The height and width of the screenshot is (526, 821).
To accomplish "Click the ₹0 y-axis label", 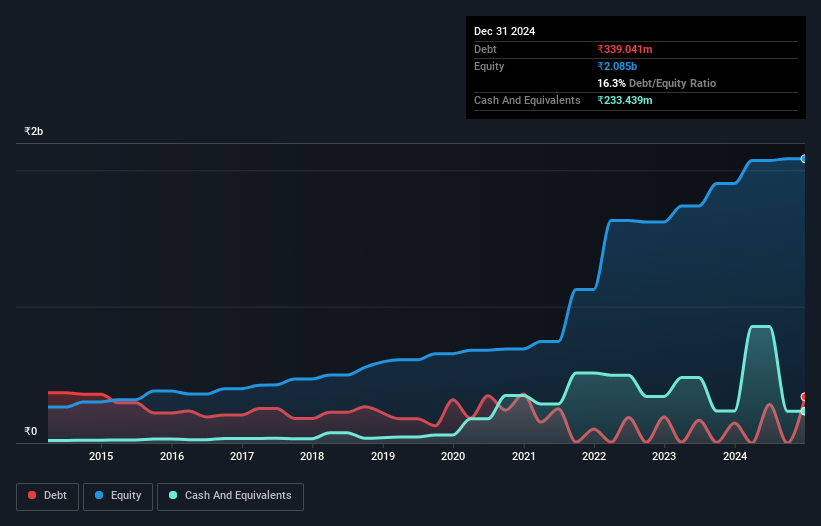I will [30, 431].
